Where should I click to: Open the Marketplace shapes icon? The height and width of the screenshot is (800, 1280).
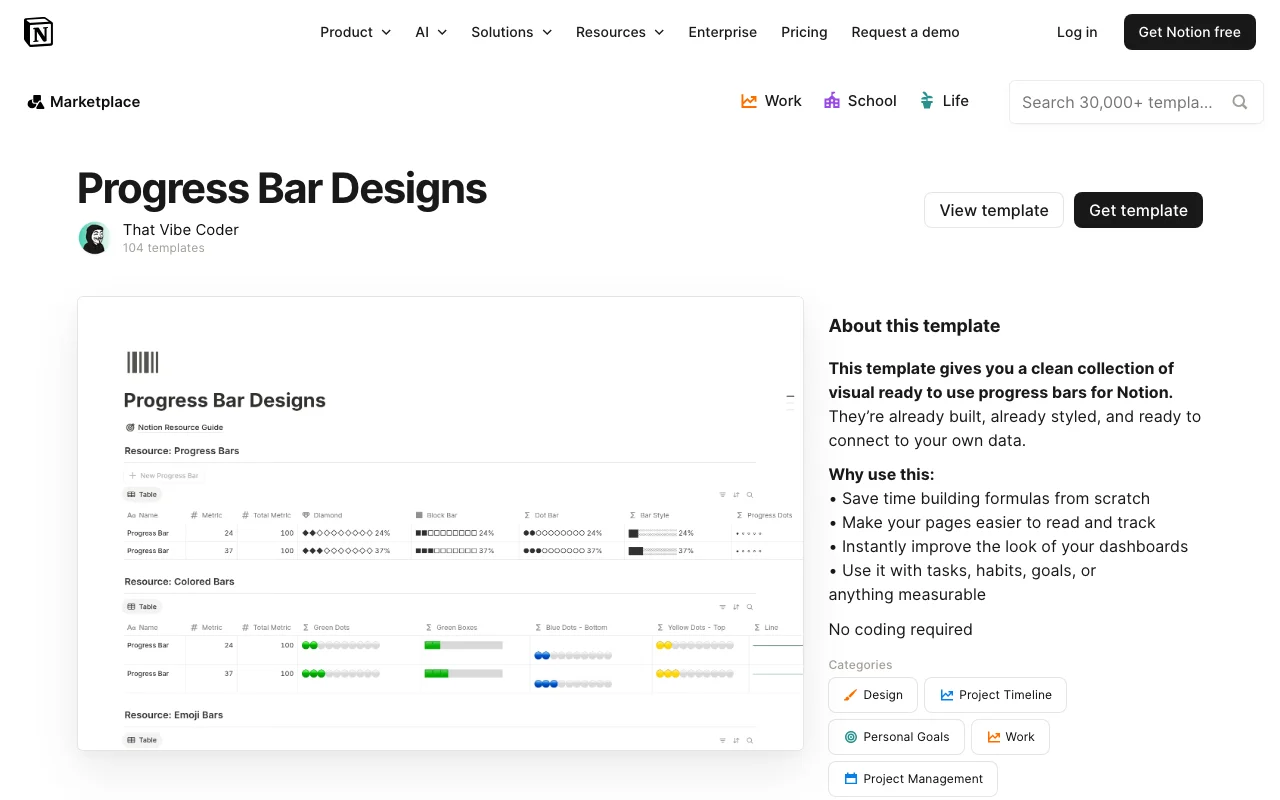(x=36, y=102)
